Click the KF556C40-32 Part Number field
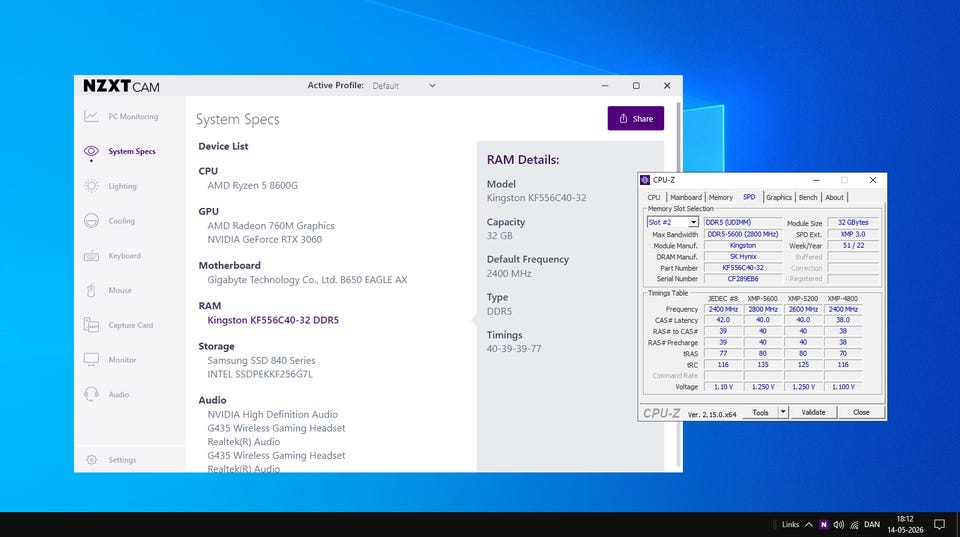 pyautogui.click(x=743, y=268)
